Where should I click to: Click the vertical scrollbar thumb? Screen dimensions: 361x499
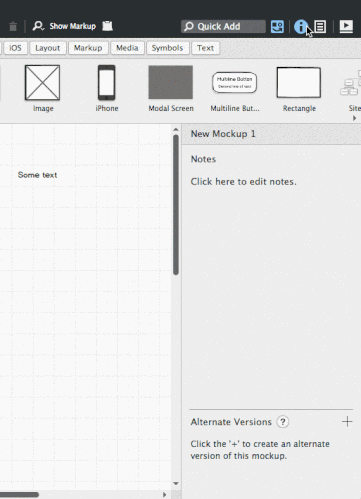[x=176, y=205]
